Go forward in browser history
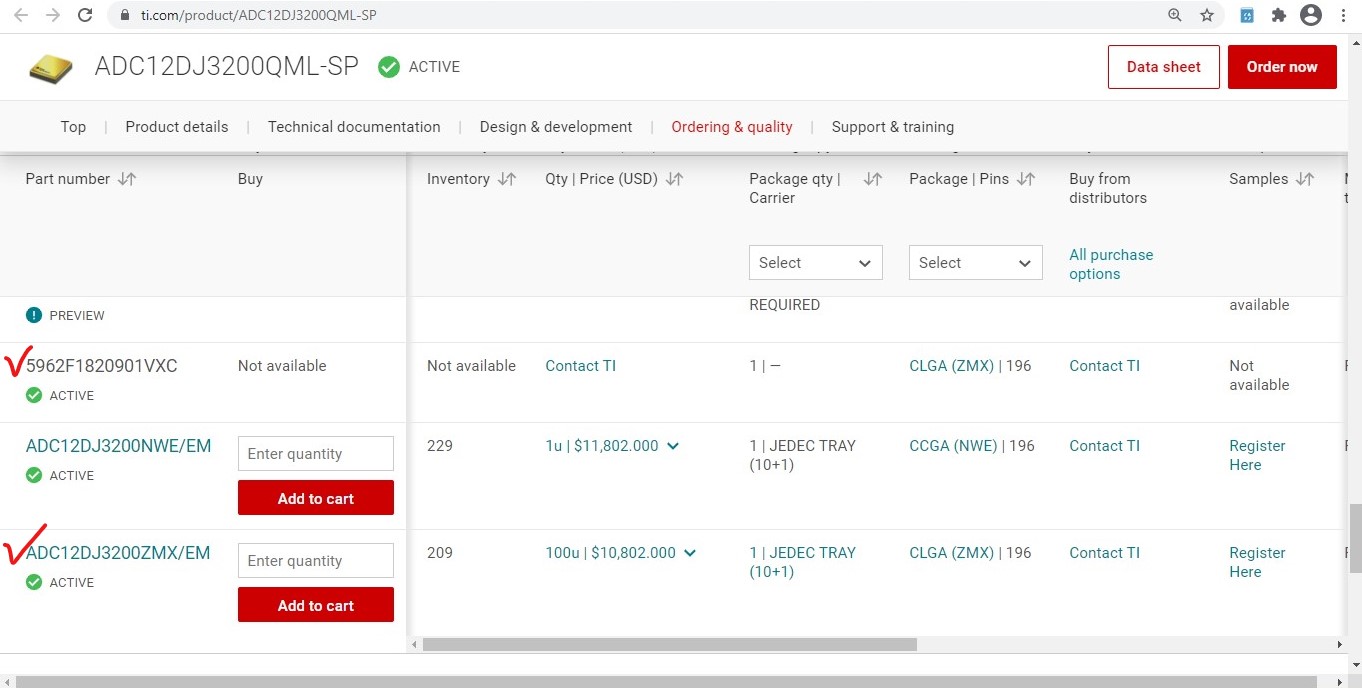 click(53, 15)
